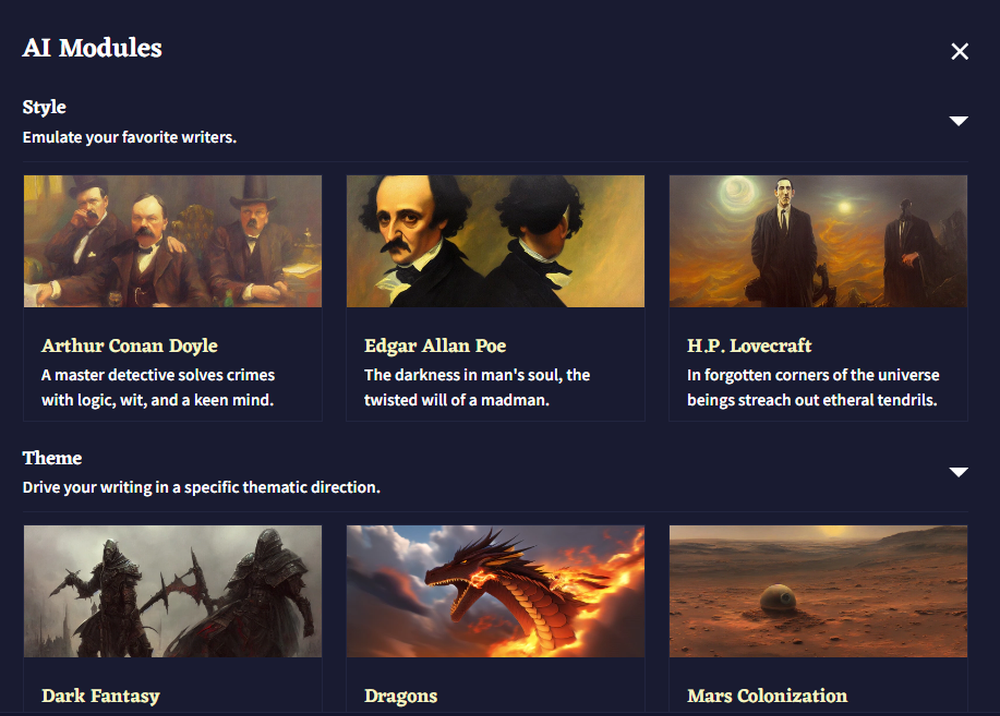Choose the Mars Colonization landscape image

(818, 591)
